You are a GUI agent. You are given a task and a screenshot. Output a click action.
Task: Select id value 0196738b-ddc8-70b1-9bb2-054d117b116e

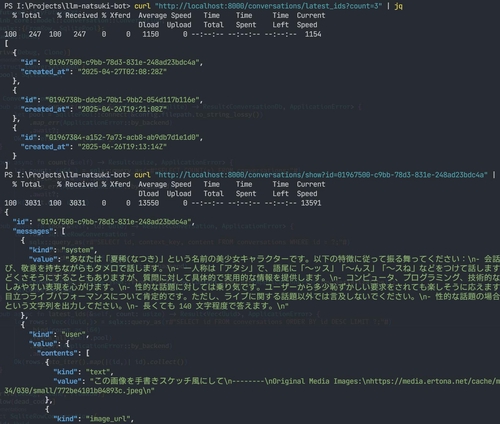tap(122, 100)
